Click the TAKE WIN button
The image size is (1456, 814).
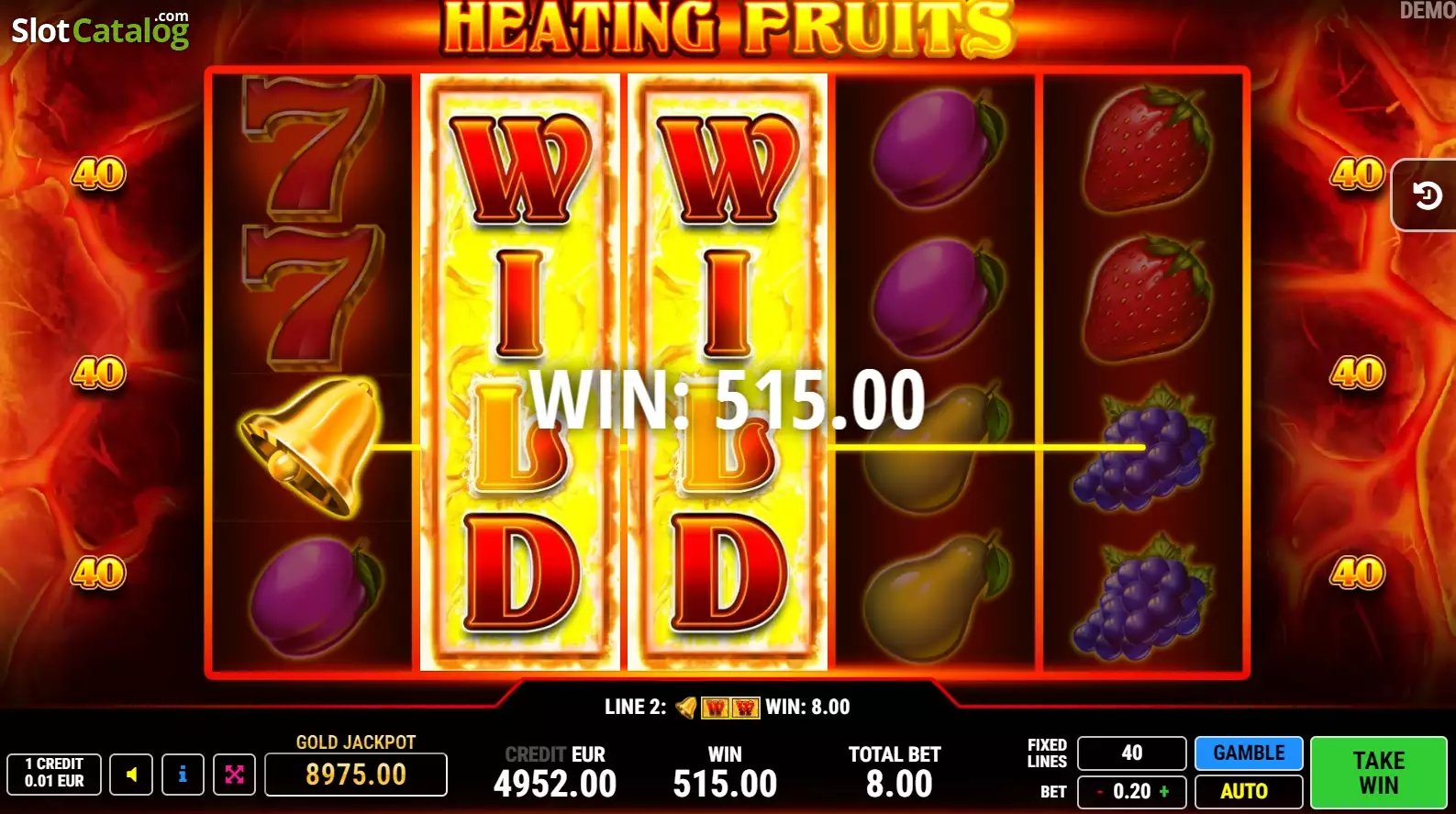pyautogui.click(x=1378, y=773)
